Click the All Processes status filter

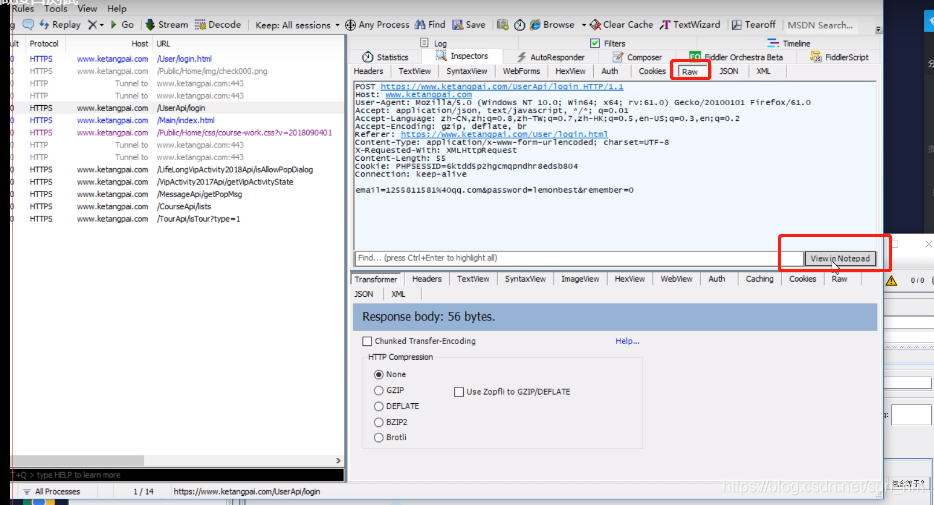tap(52, 492)
